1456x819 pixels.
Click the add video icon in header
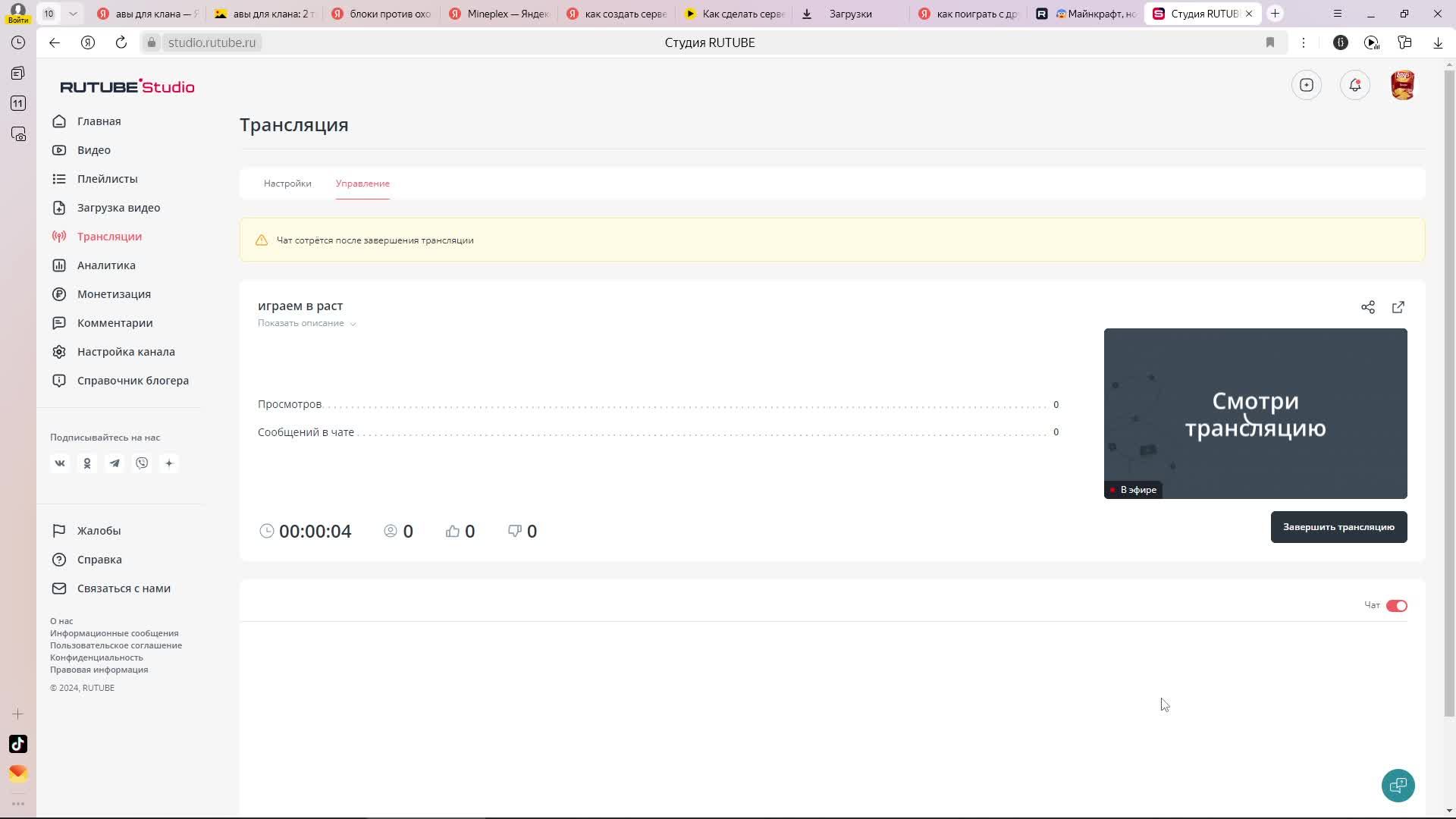(x=1307, y=85)
